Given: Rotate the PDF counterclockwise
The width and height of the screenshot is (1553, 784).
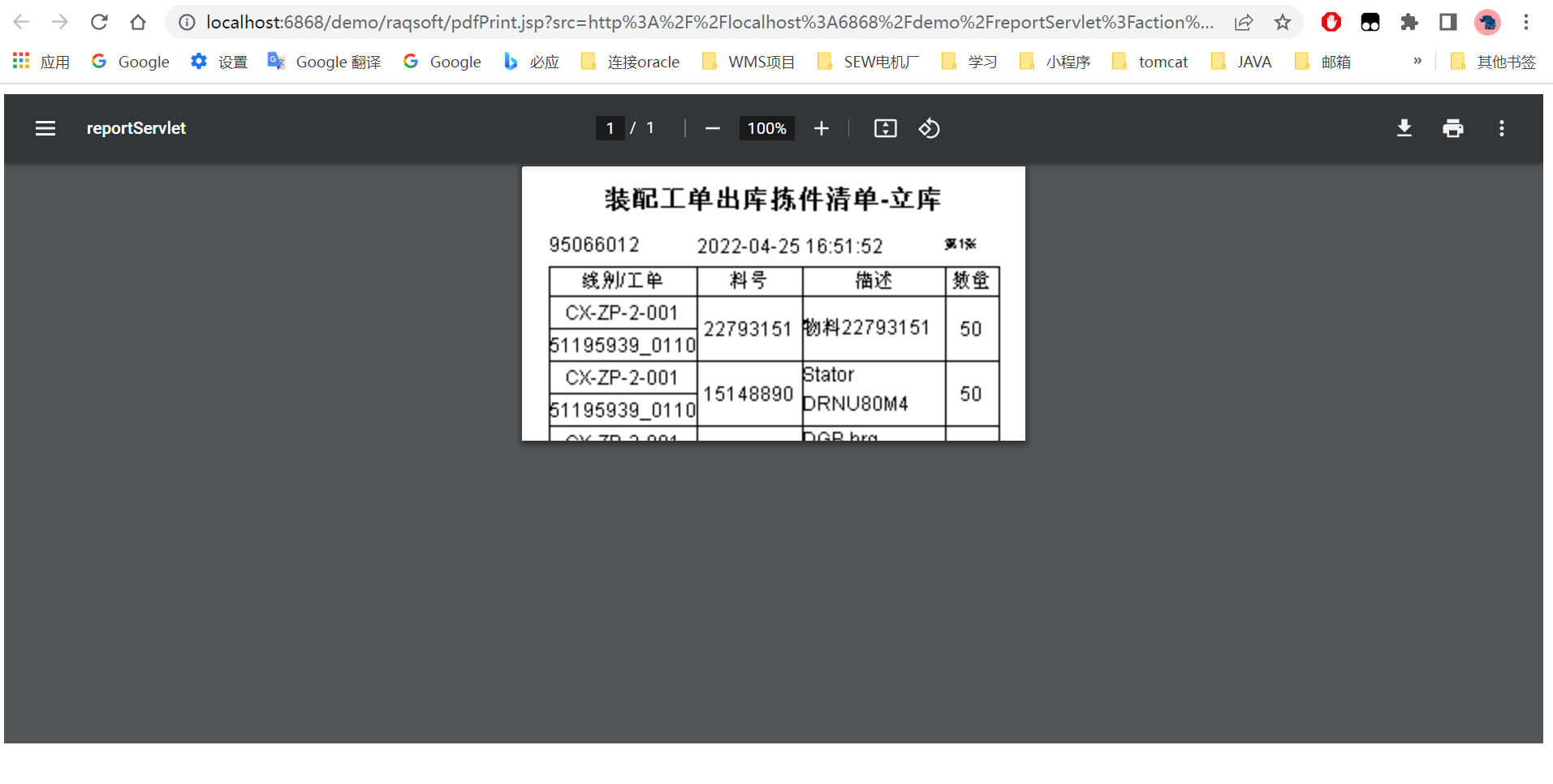Looking at the screenshot, I should tap(929, 128).
